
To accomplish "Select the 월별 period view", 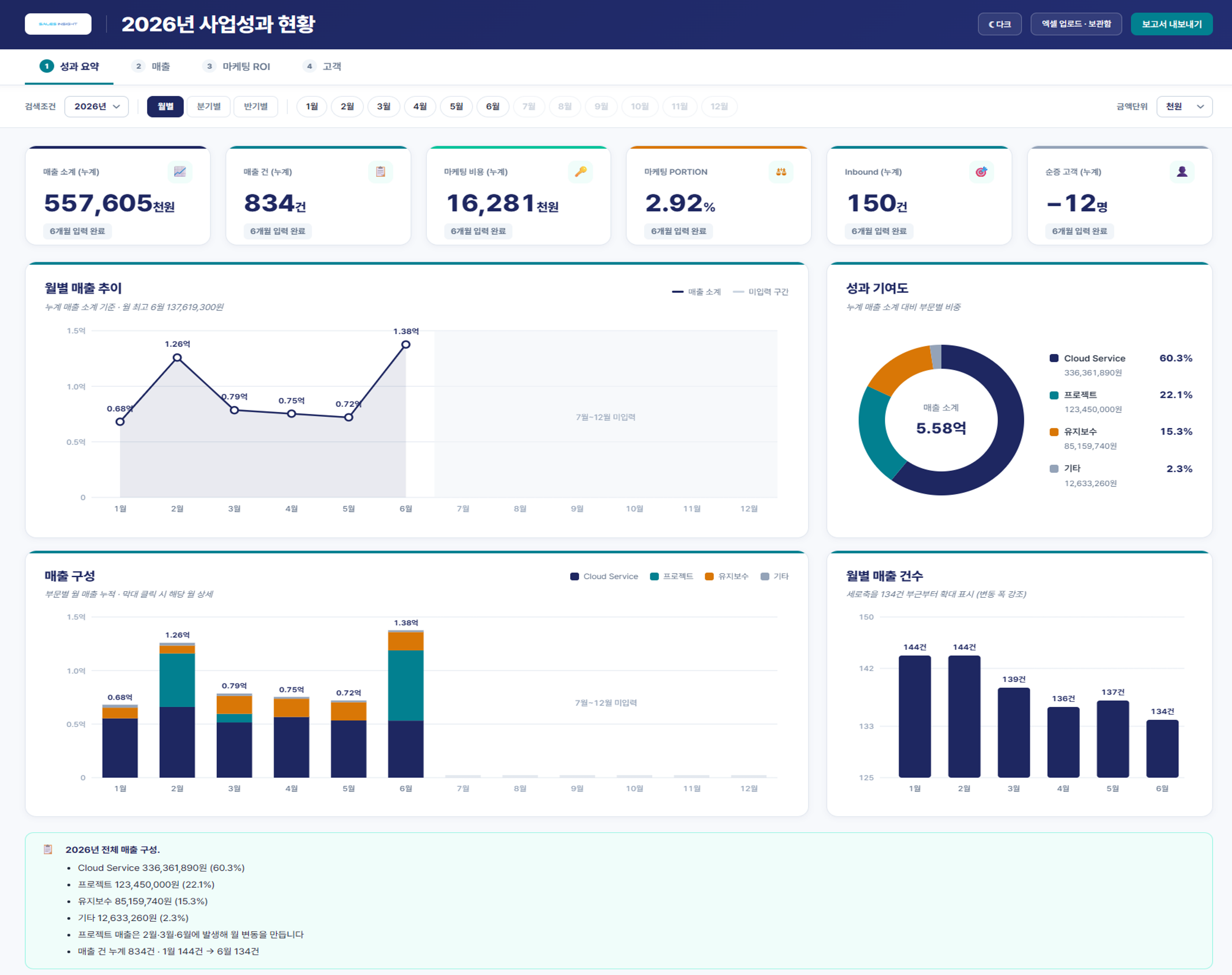I will [165, 107].
